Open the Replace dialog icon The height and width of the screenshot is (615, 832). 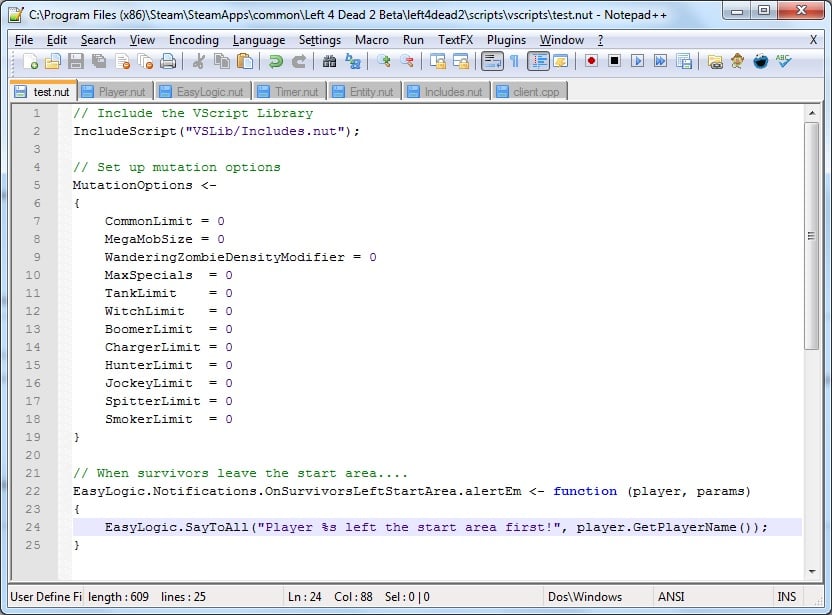coord(352,62)
